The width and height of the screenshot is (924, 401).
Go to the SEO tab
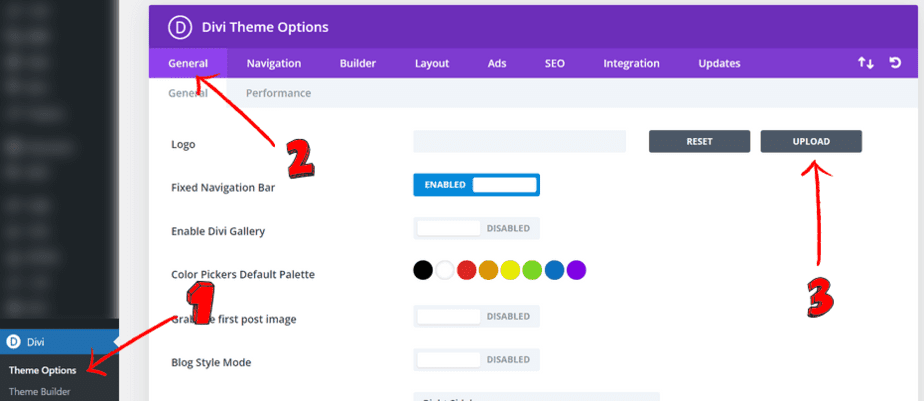(x=555, y=63)
